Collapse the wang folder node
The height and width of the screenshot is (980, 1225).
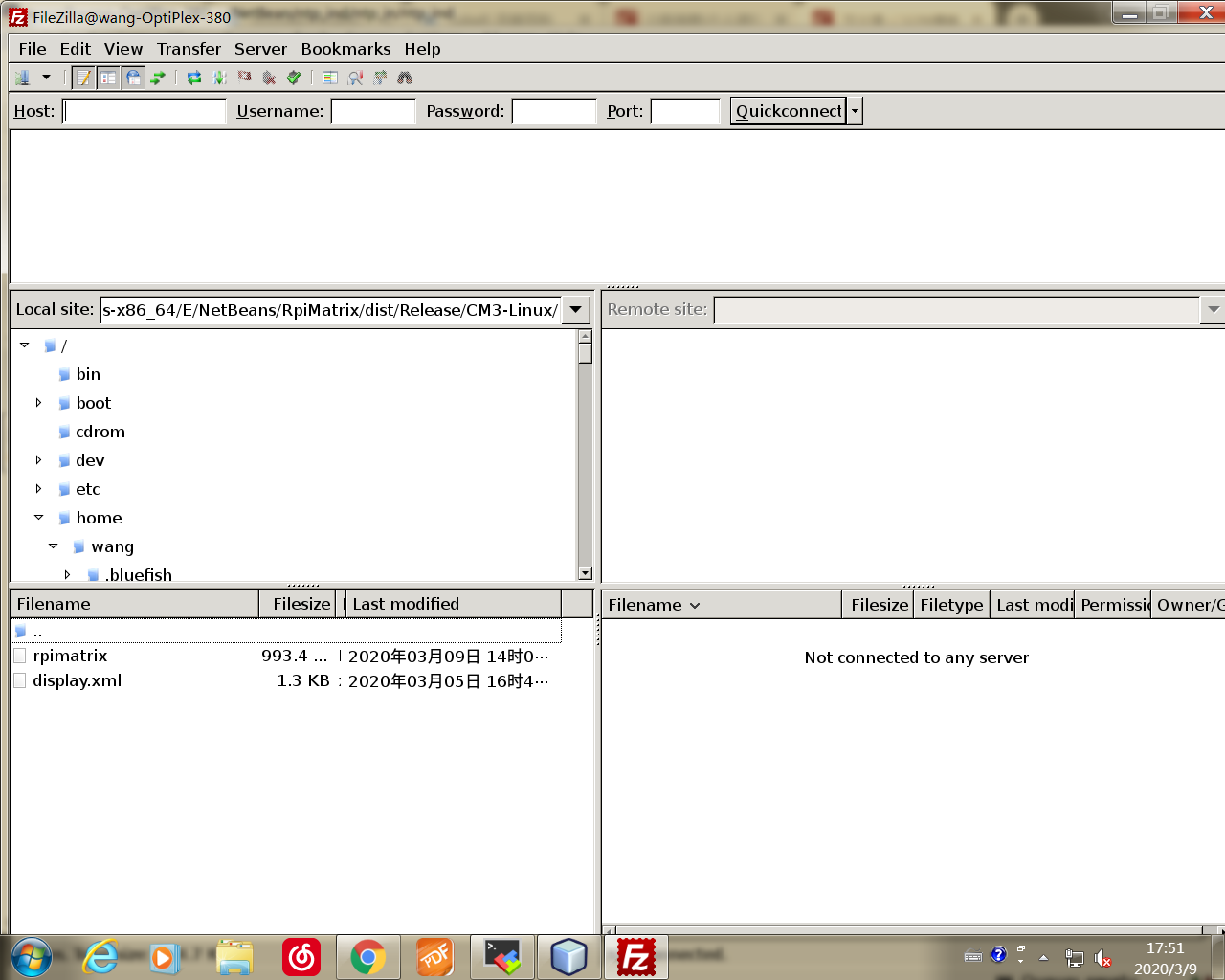tap(54, 546)
